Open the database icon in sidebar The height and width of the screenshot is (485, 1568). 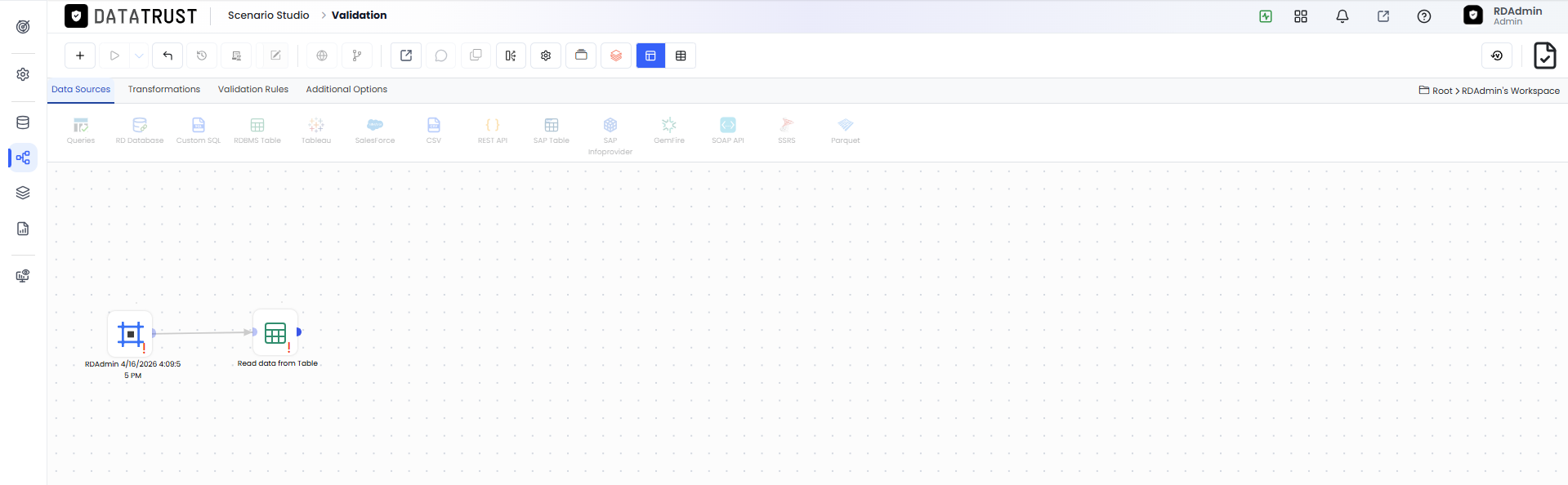[23, 122]
